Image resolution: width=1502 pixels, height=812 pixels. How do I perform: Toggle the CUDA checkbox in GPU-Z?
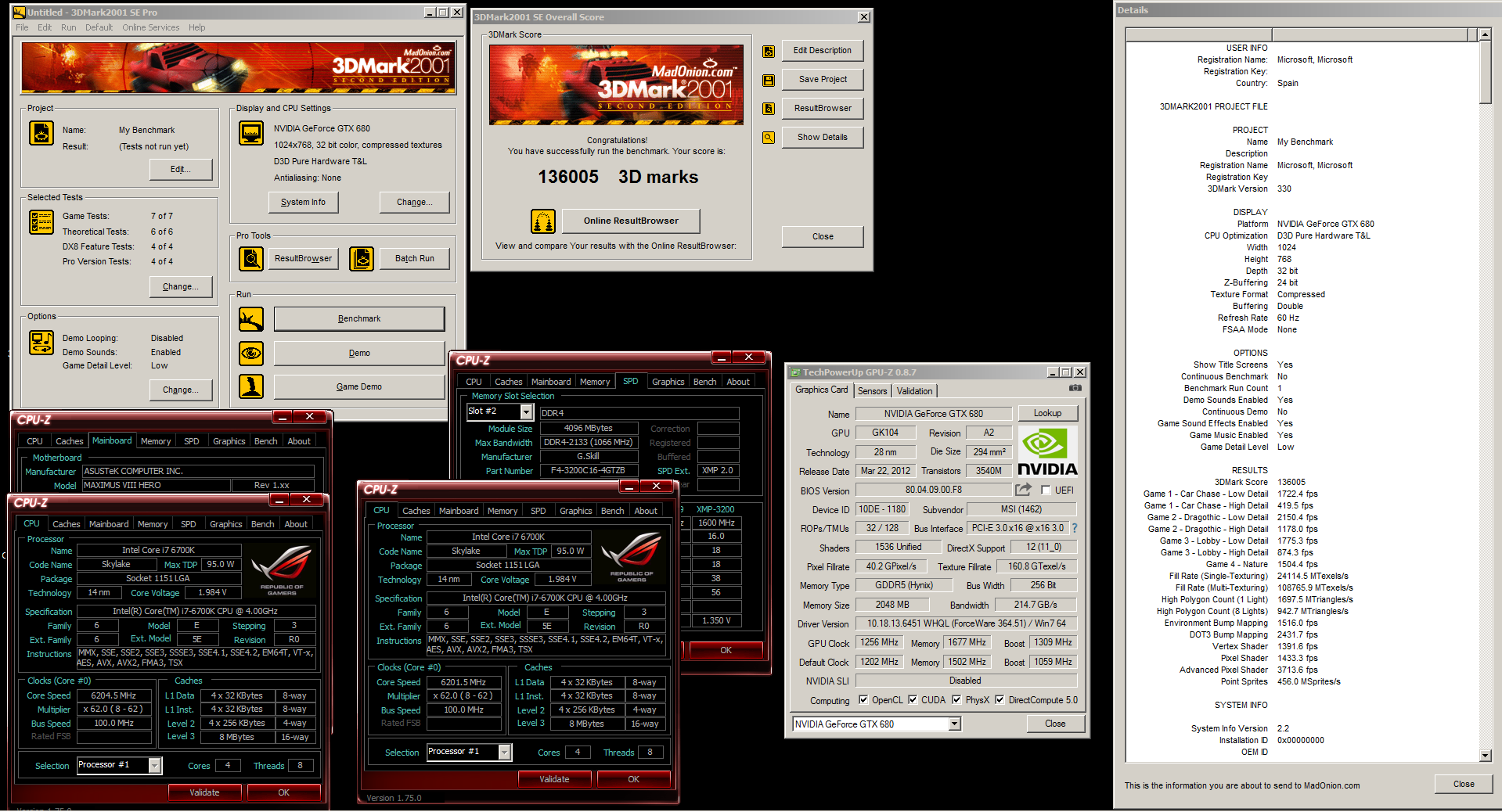pos(913,700)
